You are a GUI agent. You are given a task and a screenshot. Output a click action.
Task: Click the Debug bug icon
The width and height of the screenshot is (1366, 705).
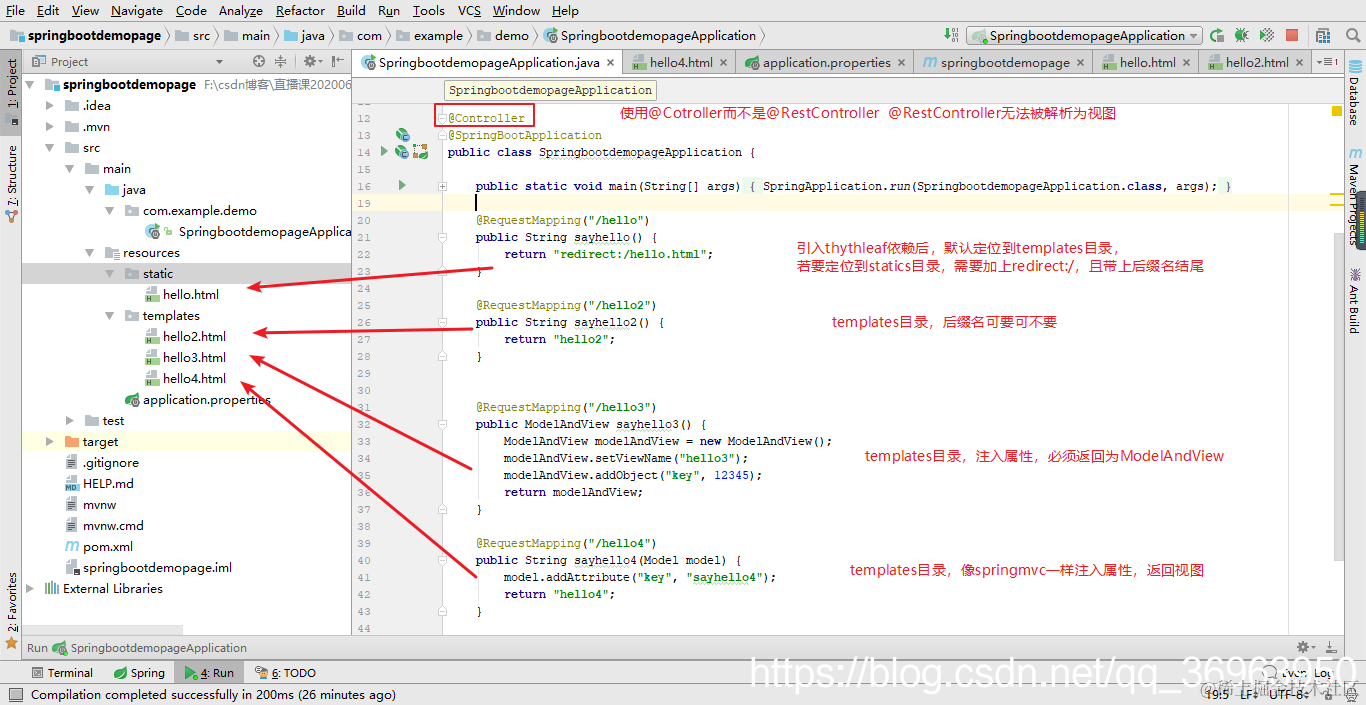coord(1241,35)
